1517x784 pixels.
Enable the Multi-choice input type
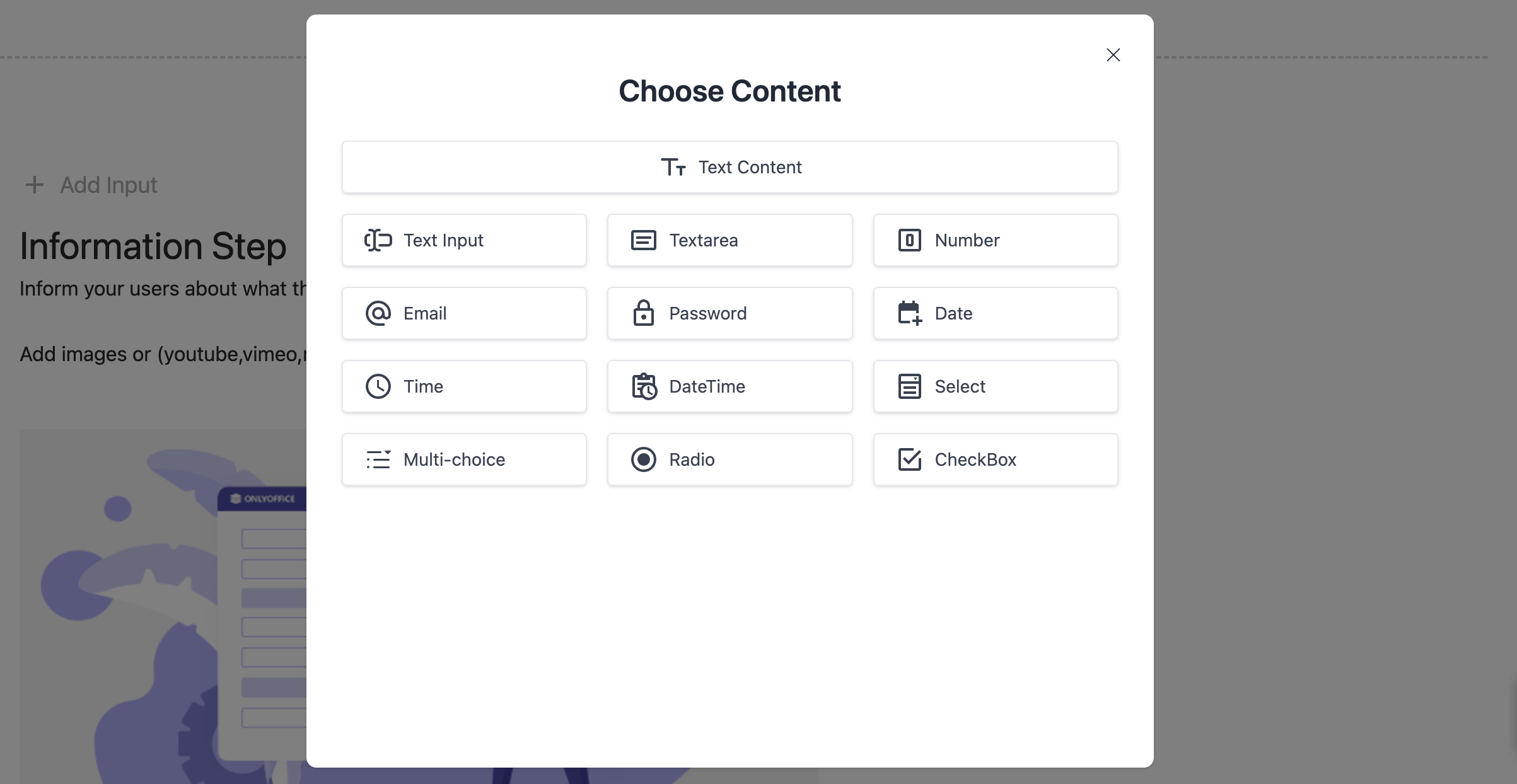pyautogui.click(x=464, y=459)
